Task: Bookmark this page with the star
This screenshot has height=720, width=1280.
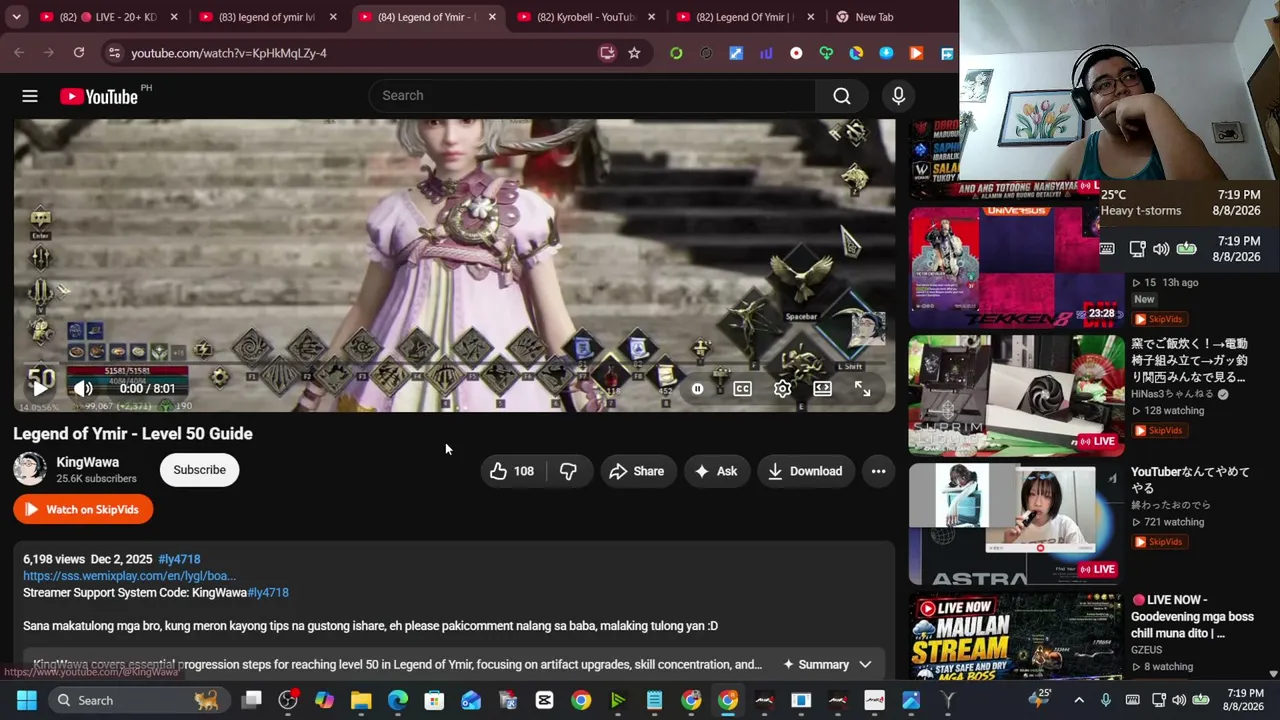Action: pos(634,53)
